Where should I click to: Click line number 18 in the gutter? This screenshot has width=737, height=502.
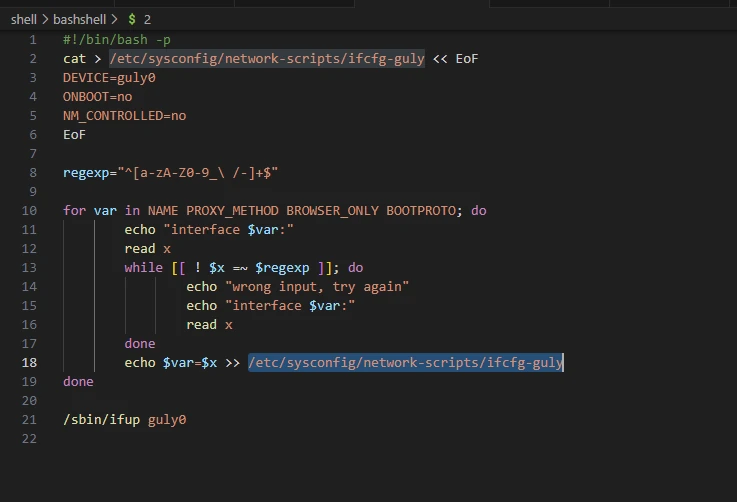pyautogui.click(x=29, y=362)
